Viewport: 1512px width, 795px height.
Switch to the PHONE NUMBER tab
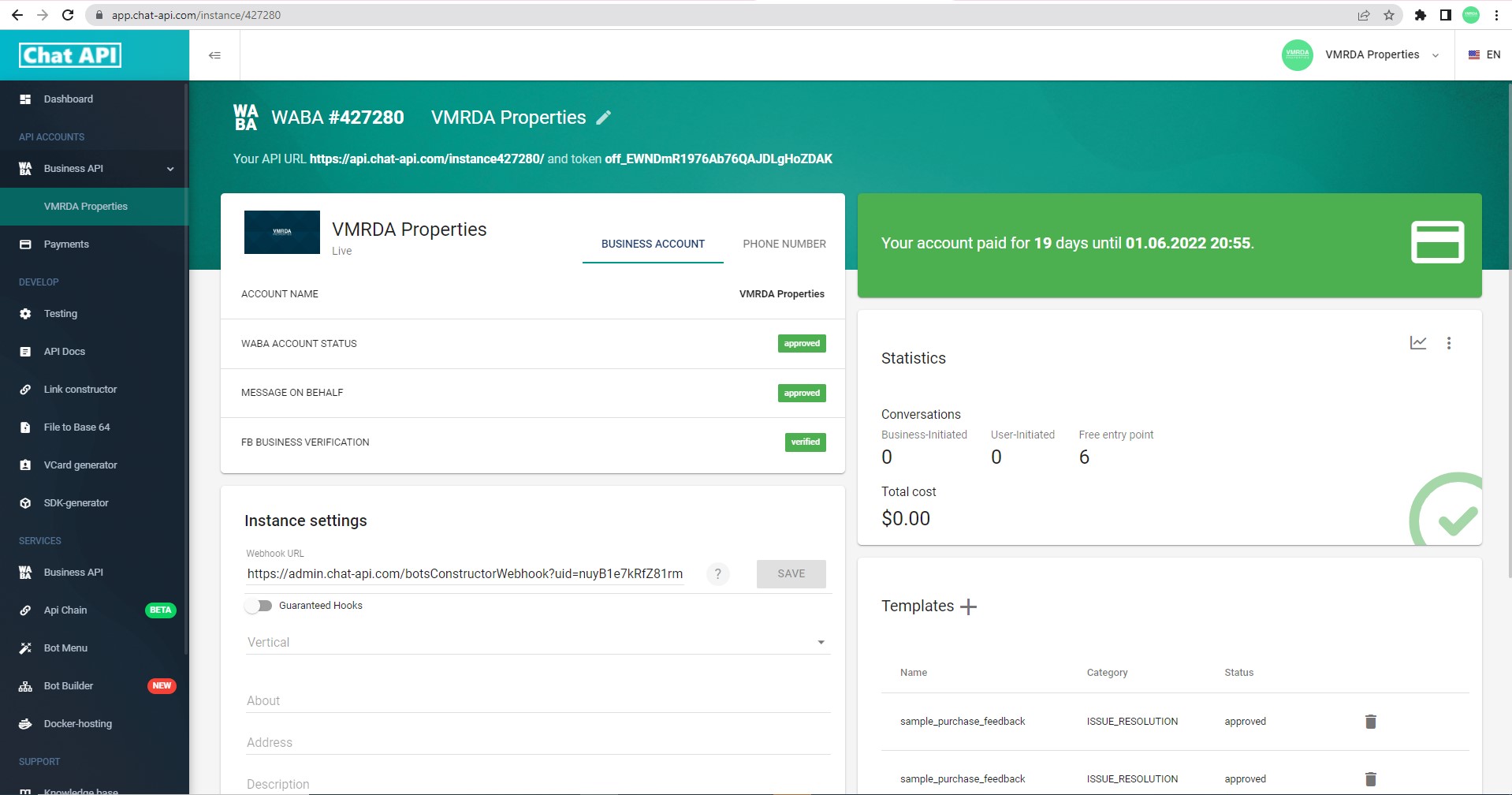pyautogui.click(x=784, y=244)
